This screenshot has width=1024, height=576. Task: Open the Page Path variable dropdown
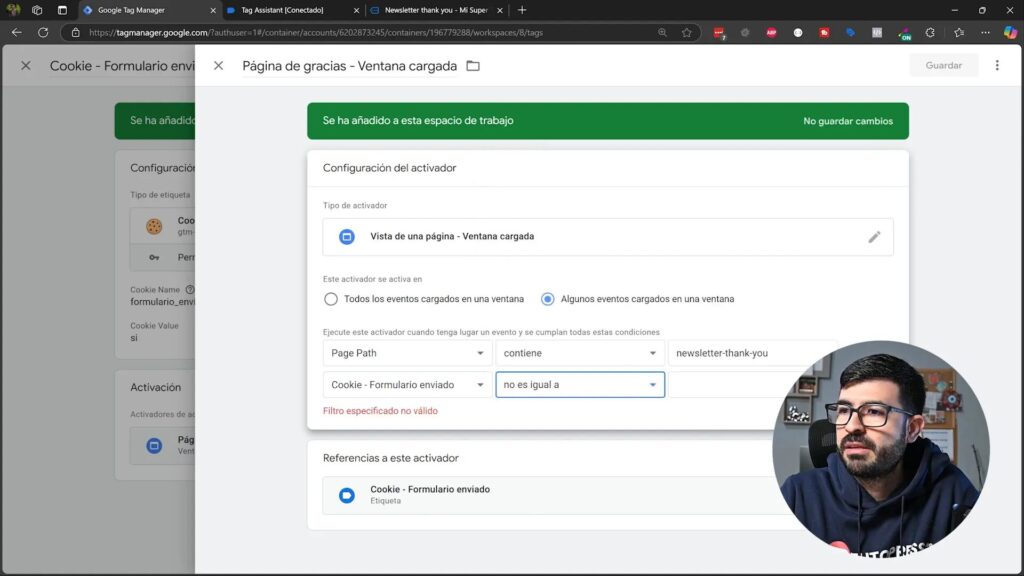[x=408, y=353]
